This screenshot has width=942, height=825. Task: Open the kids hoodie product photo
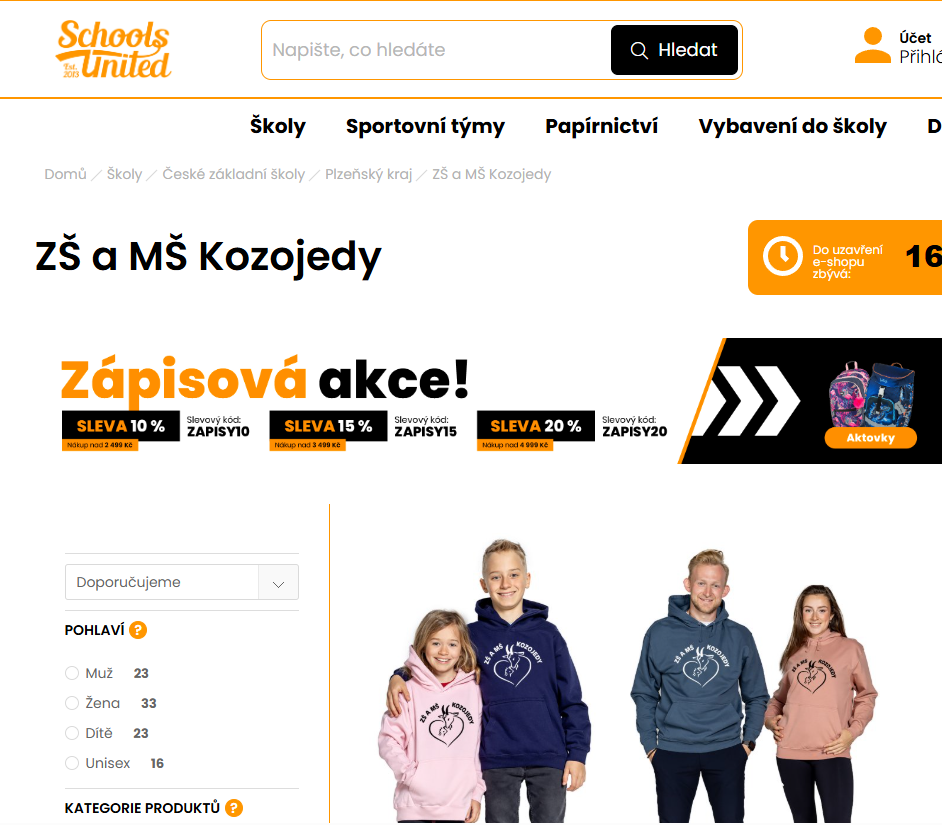click(485, 680)
